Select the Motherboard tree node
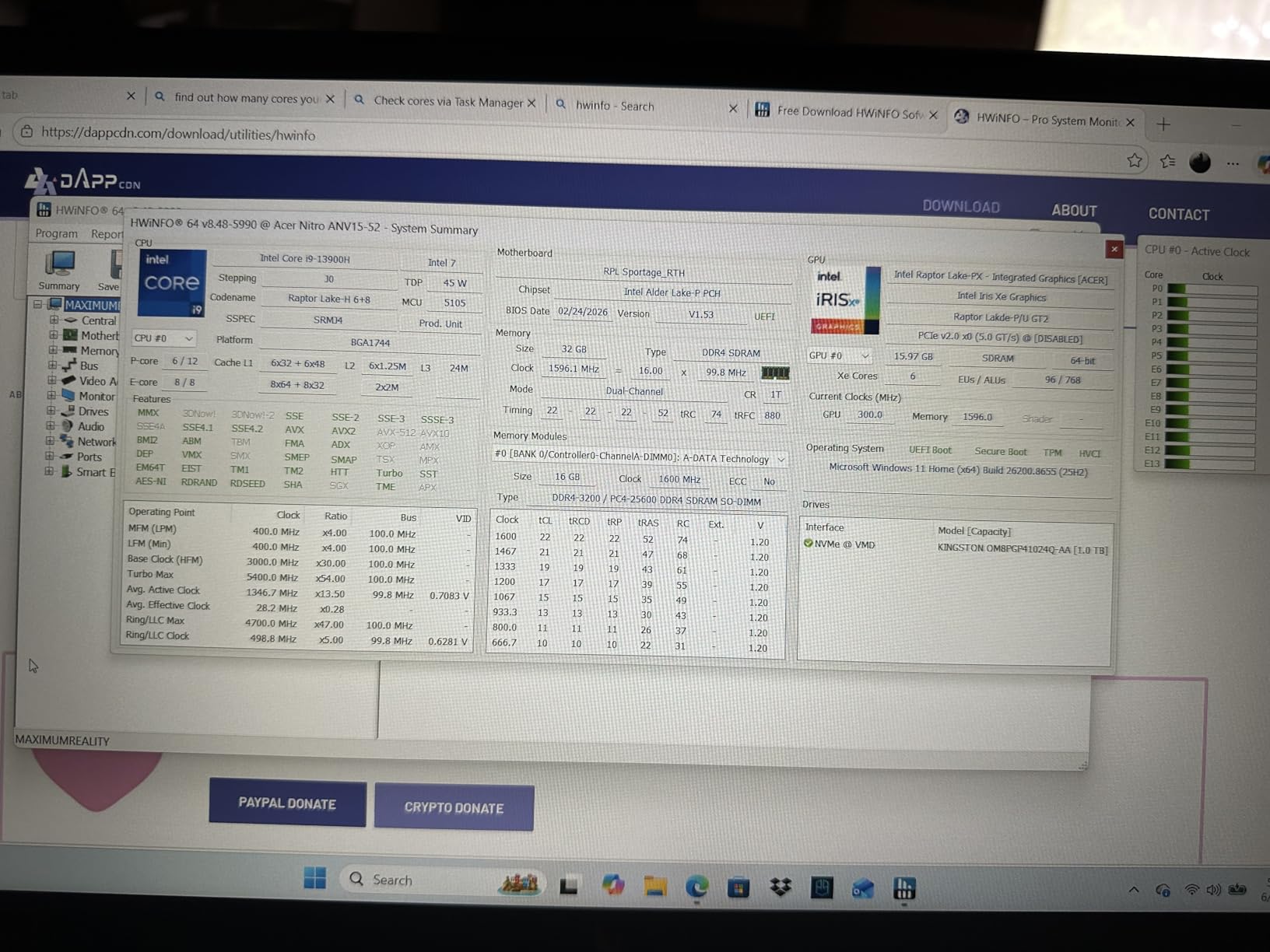Screen dimensions: 1270x952 click(x=92, y=335)
